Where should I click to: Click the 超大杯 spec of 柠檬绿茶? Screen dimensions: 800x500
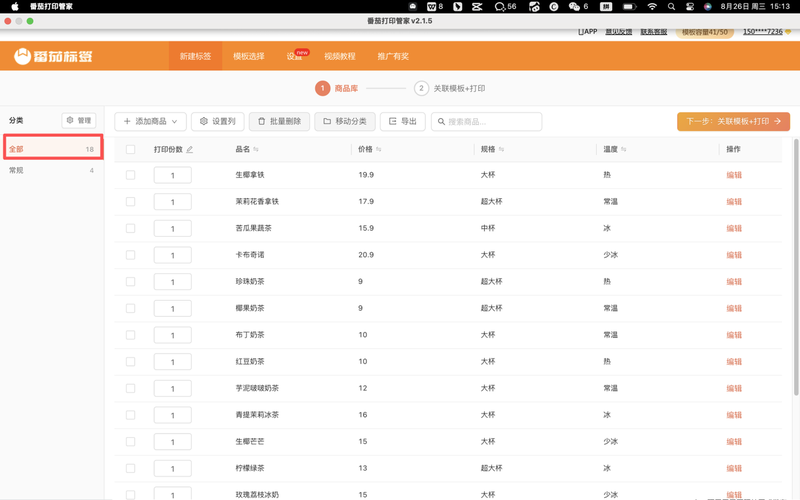491,468
